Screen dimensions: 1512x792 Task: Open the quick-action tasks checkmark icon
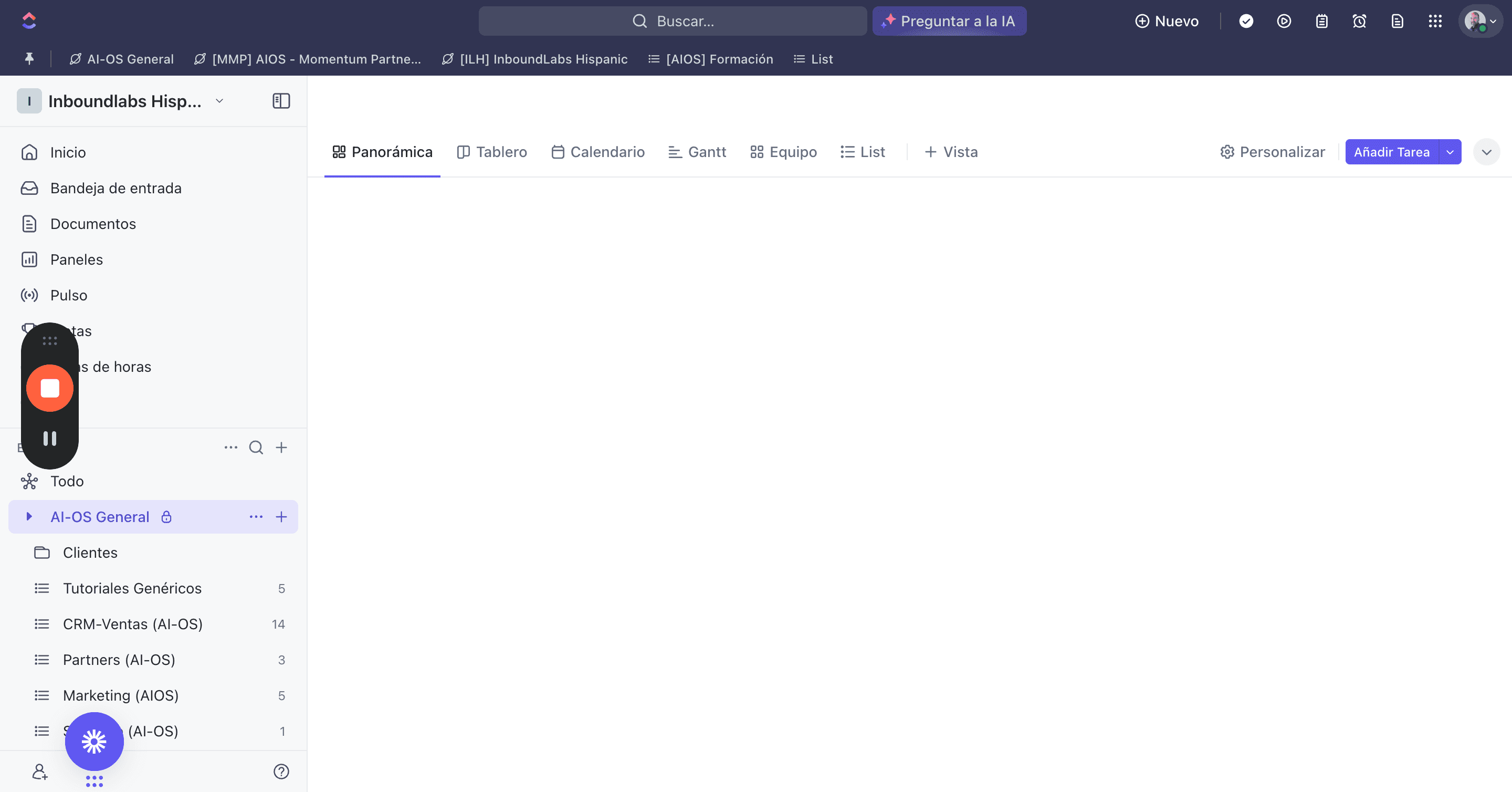[x=1246, y=21]
